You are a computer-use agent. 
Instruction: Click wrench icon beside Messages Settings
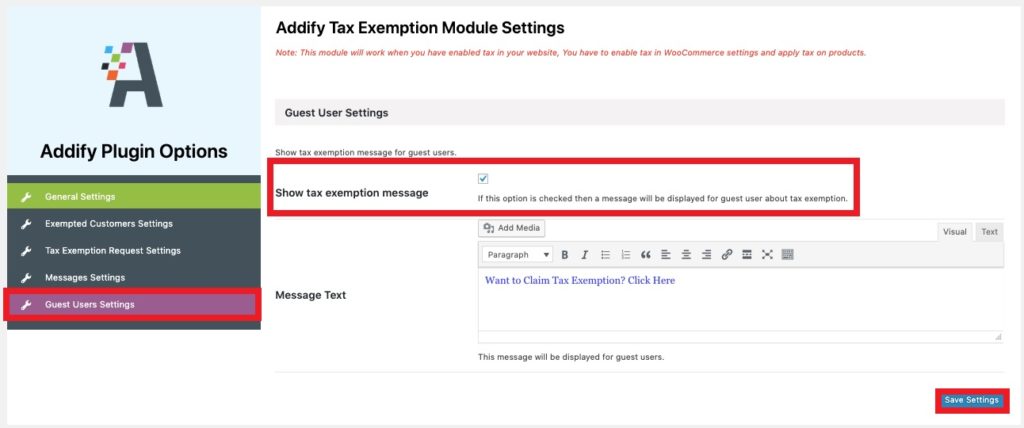pos(26,278)
